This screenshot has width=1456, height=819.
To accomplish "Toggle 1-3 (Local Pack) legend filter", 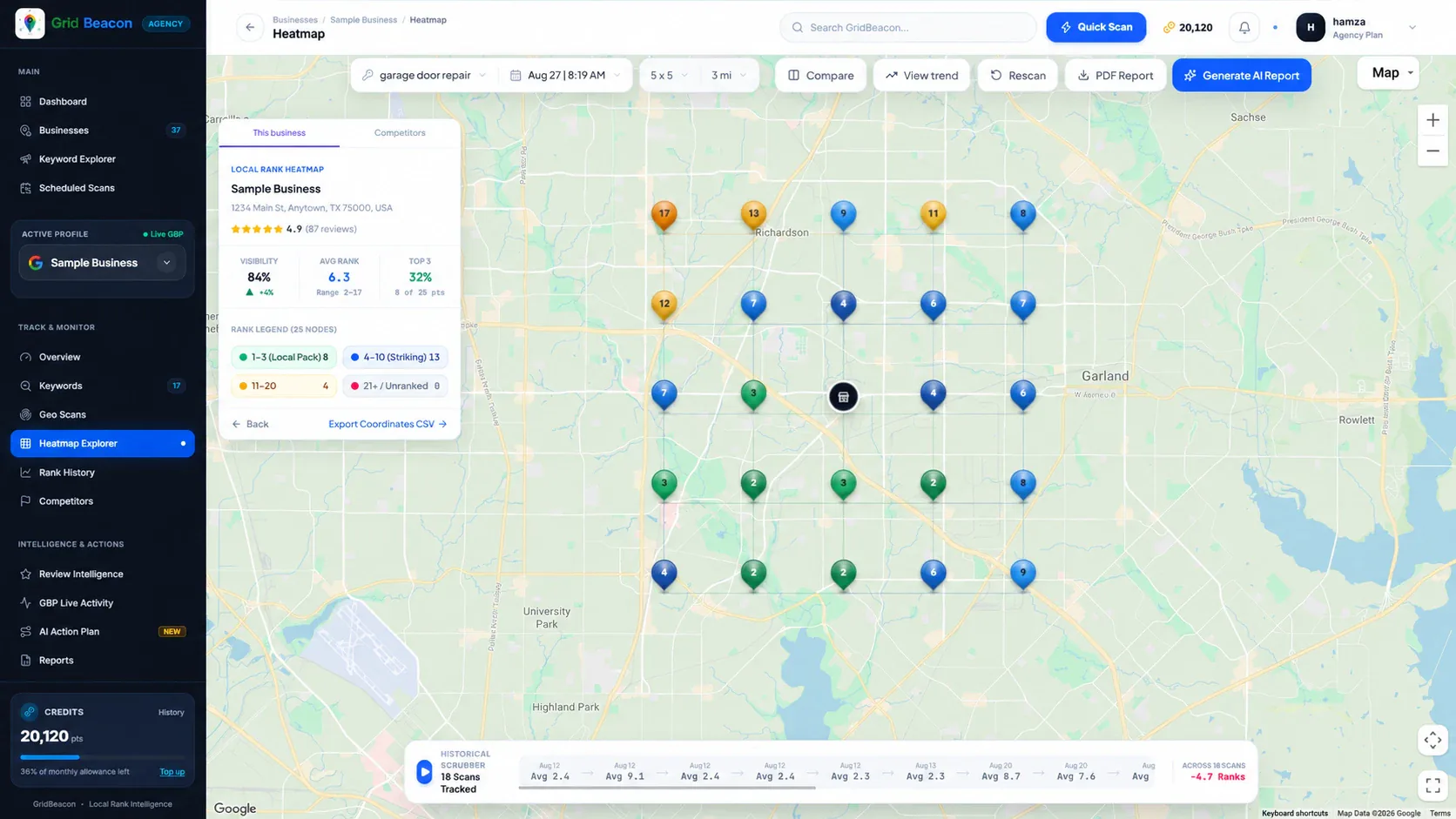I will pyautogui.click(x=284, y=357).
